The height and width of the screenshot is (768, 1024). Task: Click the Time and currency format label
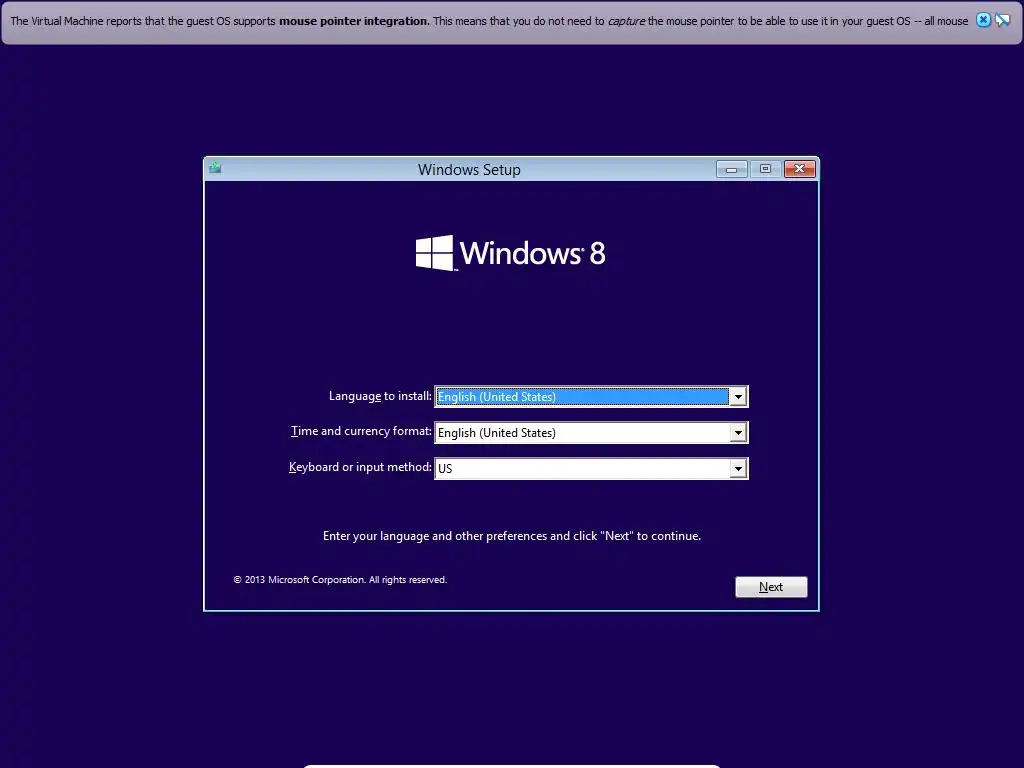click(361, 431)
